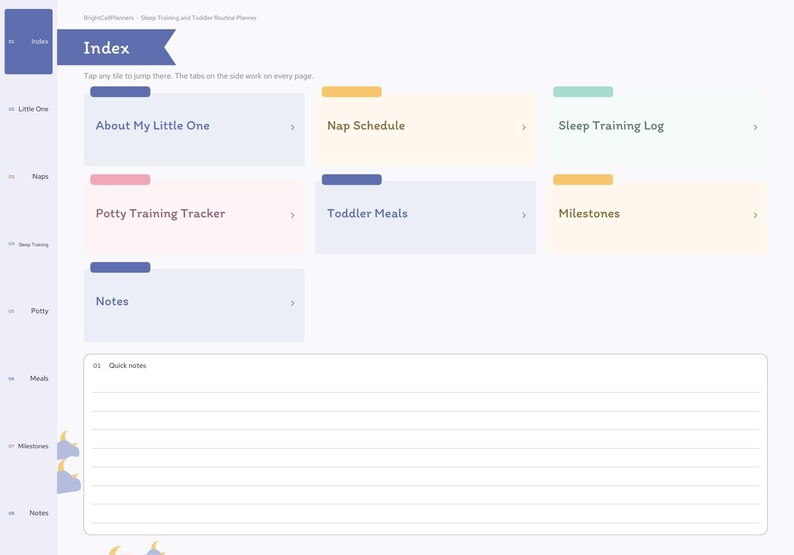The height and width of the screenshot is (555, 794).
Task: Click the Sleep Training and Toddler Routine Planner breadcrumb
Action: point(198,18)
